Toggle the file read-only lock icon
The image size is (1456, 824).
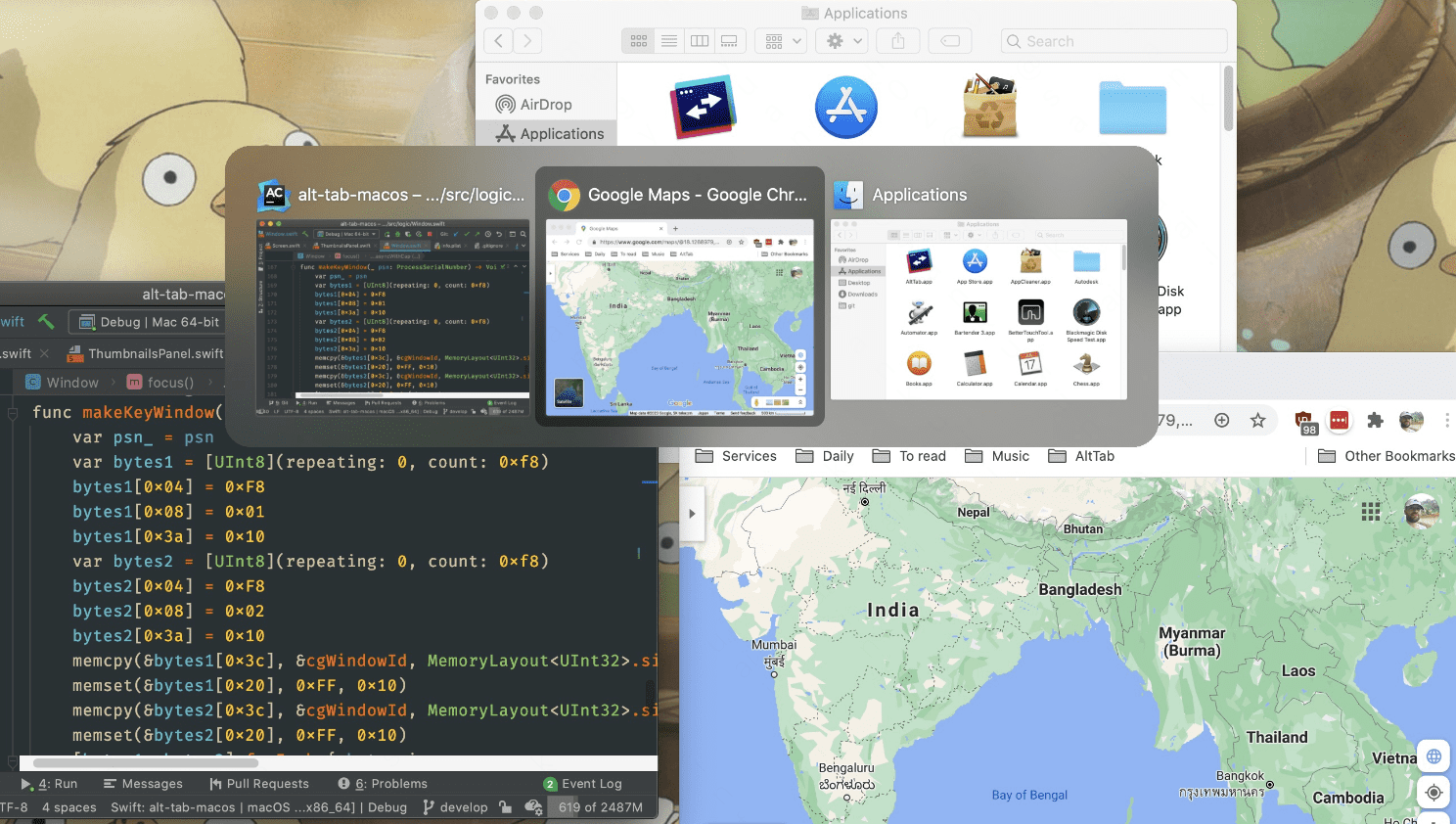coord(505,807)
